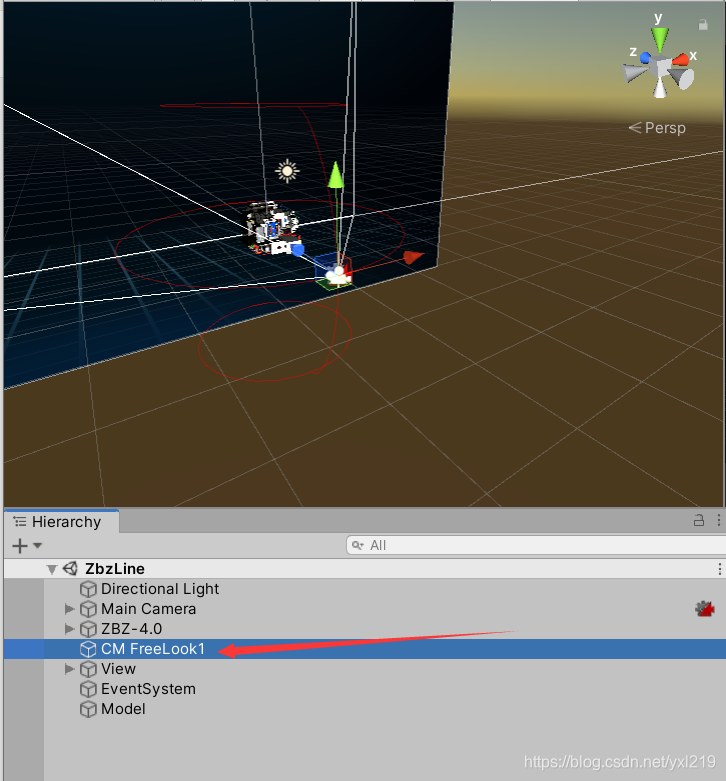Click the ZBZ-4.0 cube icon
726x781 pixels.
tap(88, 629)
